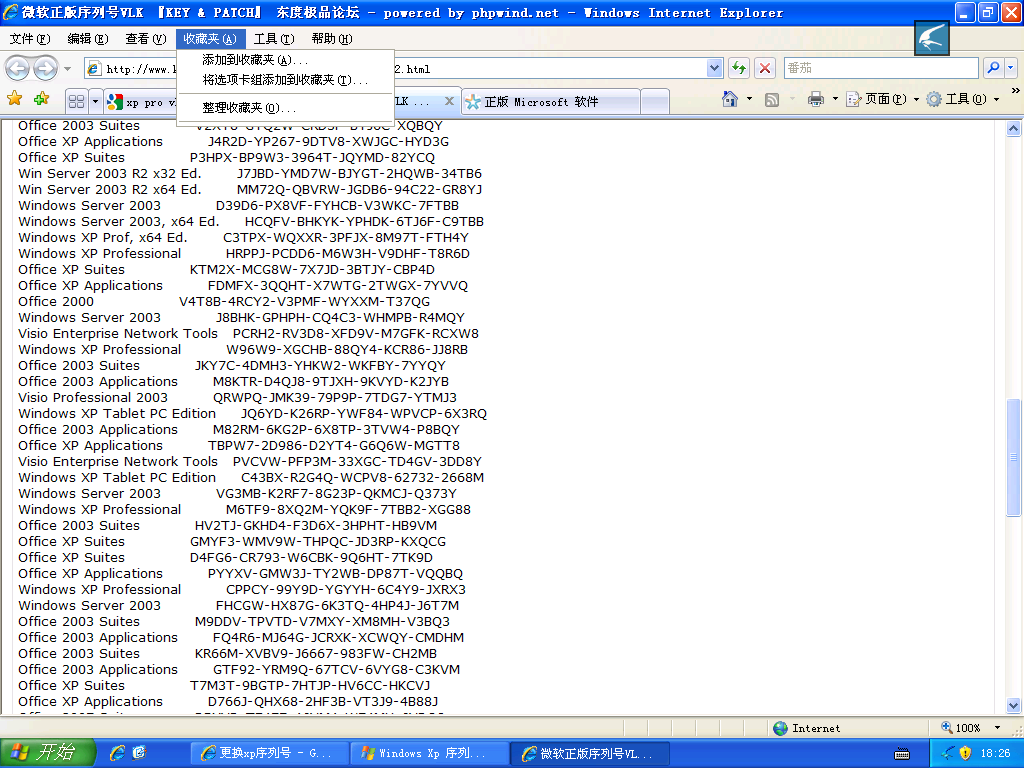
Task: Show more toolbar commands via the chevron
Action: tap(1015, 91)
